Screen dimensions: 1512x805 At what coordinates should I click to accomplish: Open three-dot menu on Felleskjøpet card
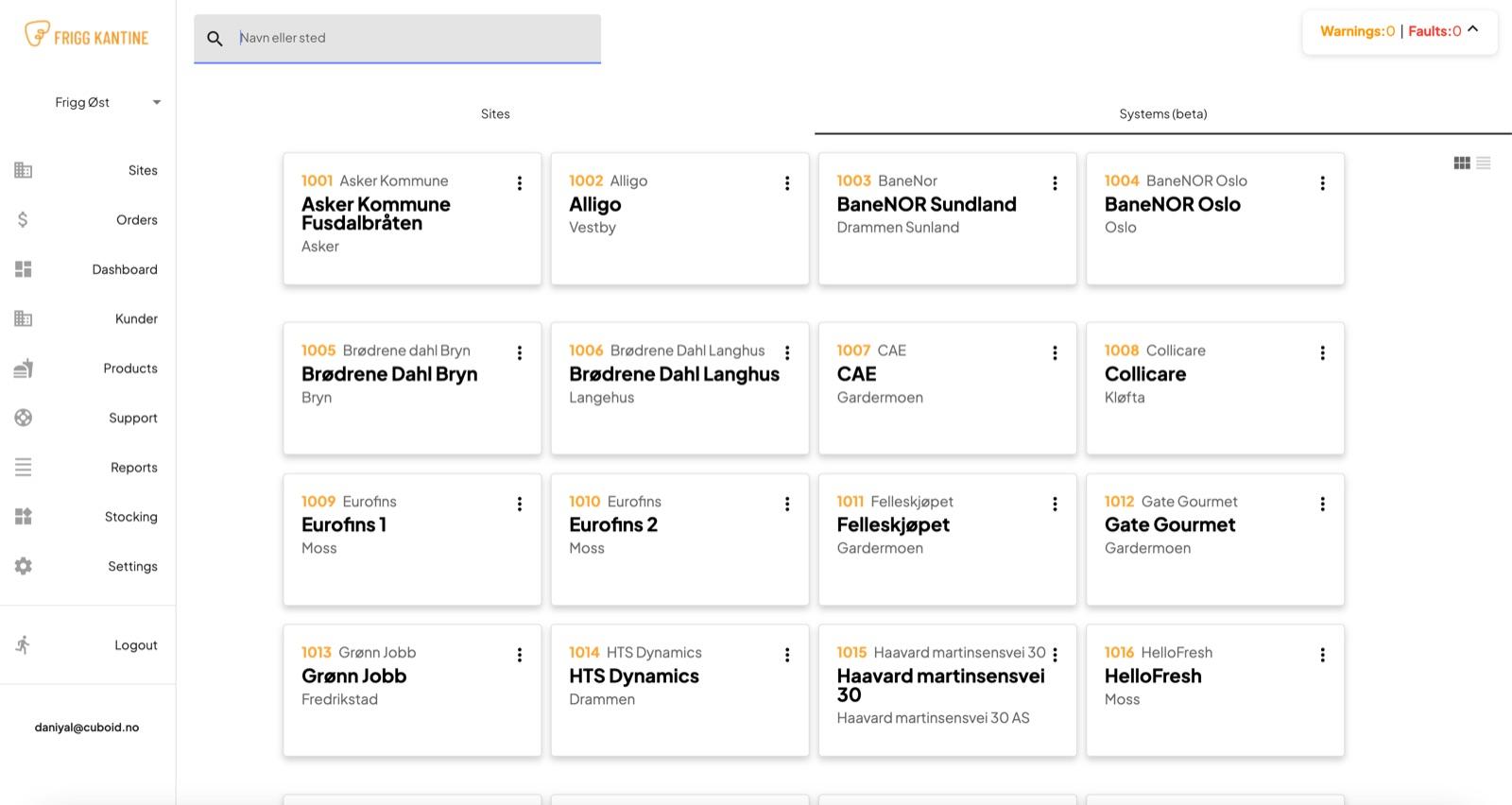pos(1055,505)
